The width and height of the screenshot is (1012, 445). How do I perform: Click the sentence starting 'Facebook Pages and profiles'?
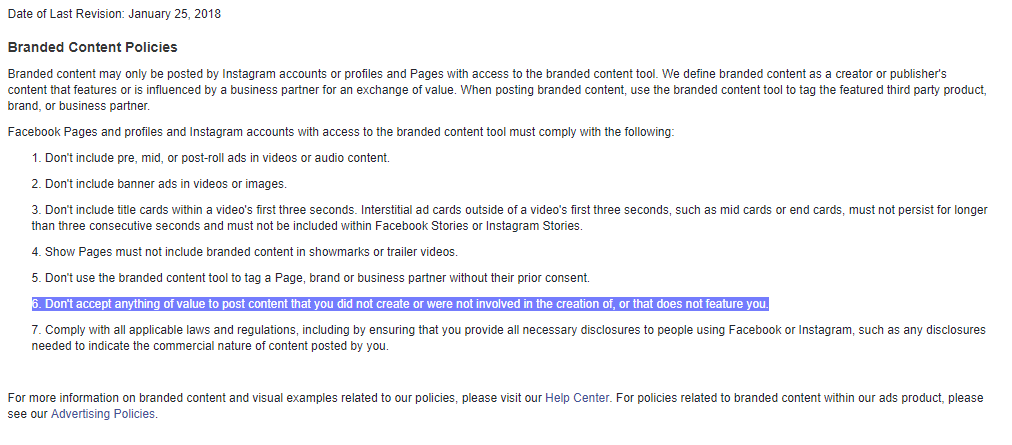tap(341, 132)
